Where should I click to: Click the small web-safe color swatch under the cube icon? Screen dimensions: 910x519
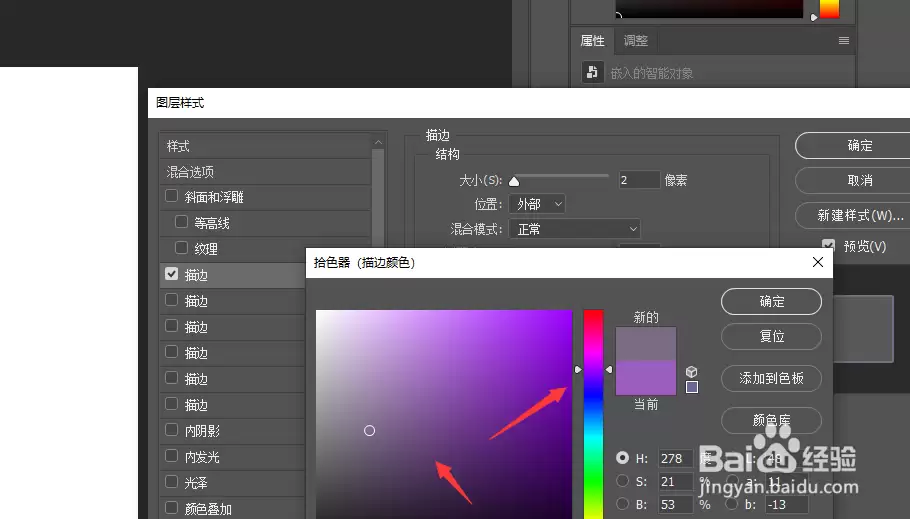(692, 387)
